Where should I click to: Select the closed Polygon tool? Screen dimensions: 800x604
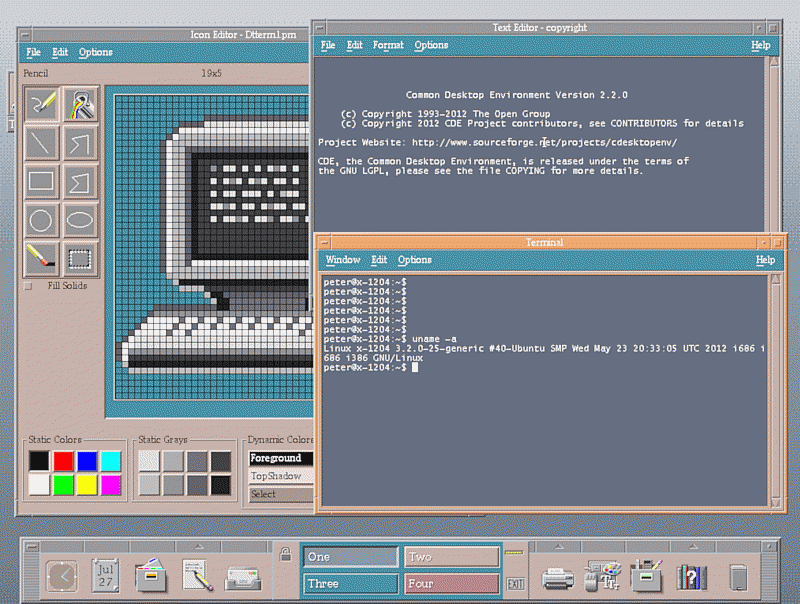[80, 182]
